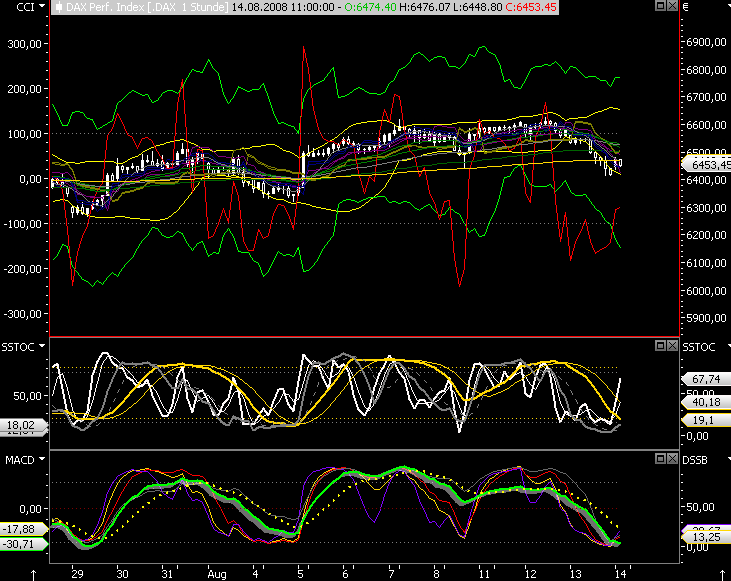The width and height of the screenshot is (731, 581).
Task: Select the DSSB value marker 13,25
Action: click(x=706, y=537)
